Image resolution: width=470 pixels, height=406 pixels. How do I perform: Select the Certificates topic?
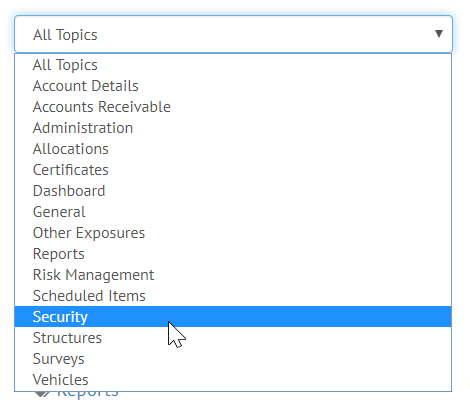coord(233,170)
